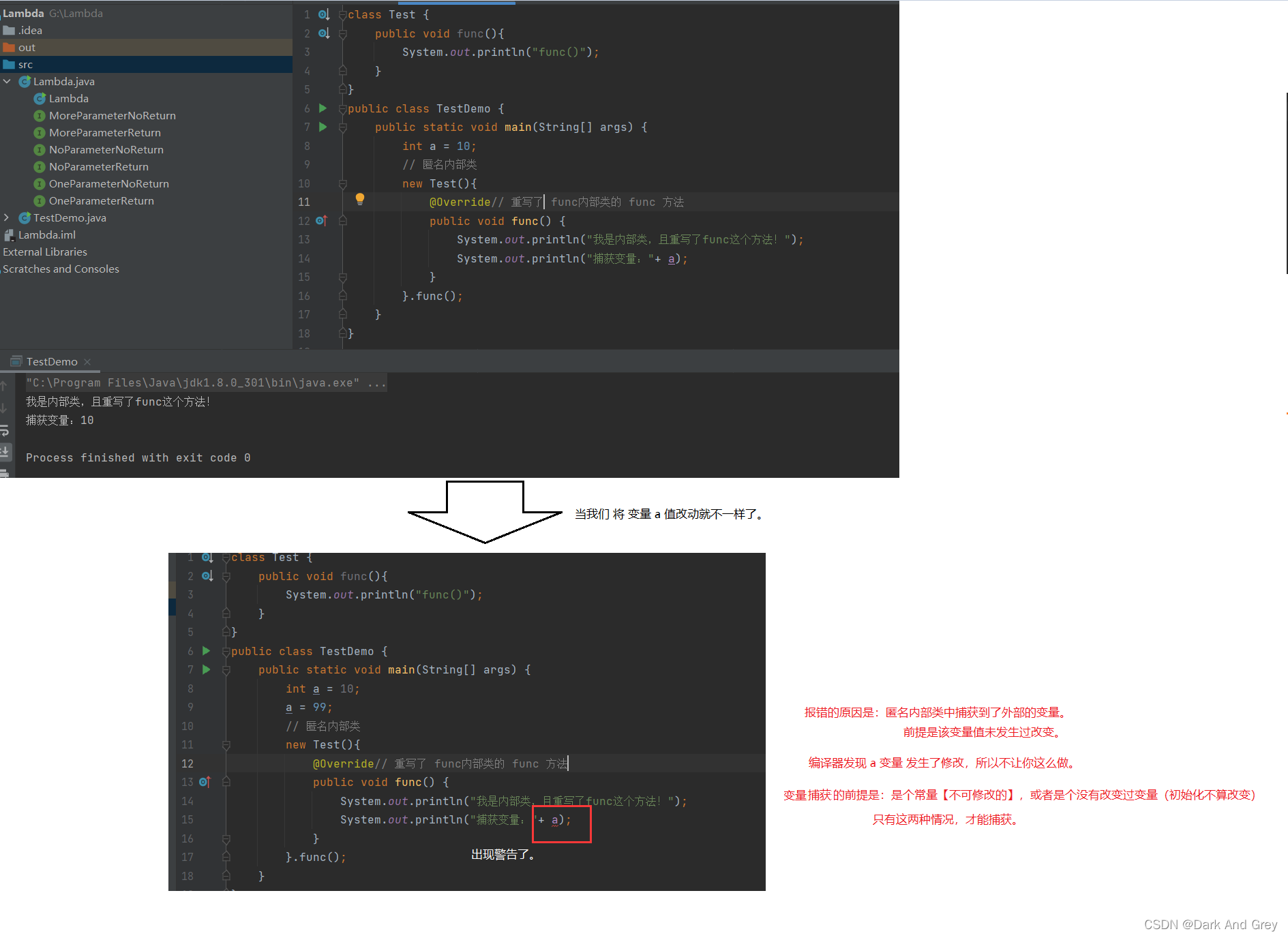This screenshot has width=1288, height=938.
Task: Click 'a = 99;' line in lower editor
Action: 309,707
